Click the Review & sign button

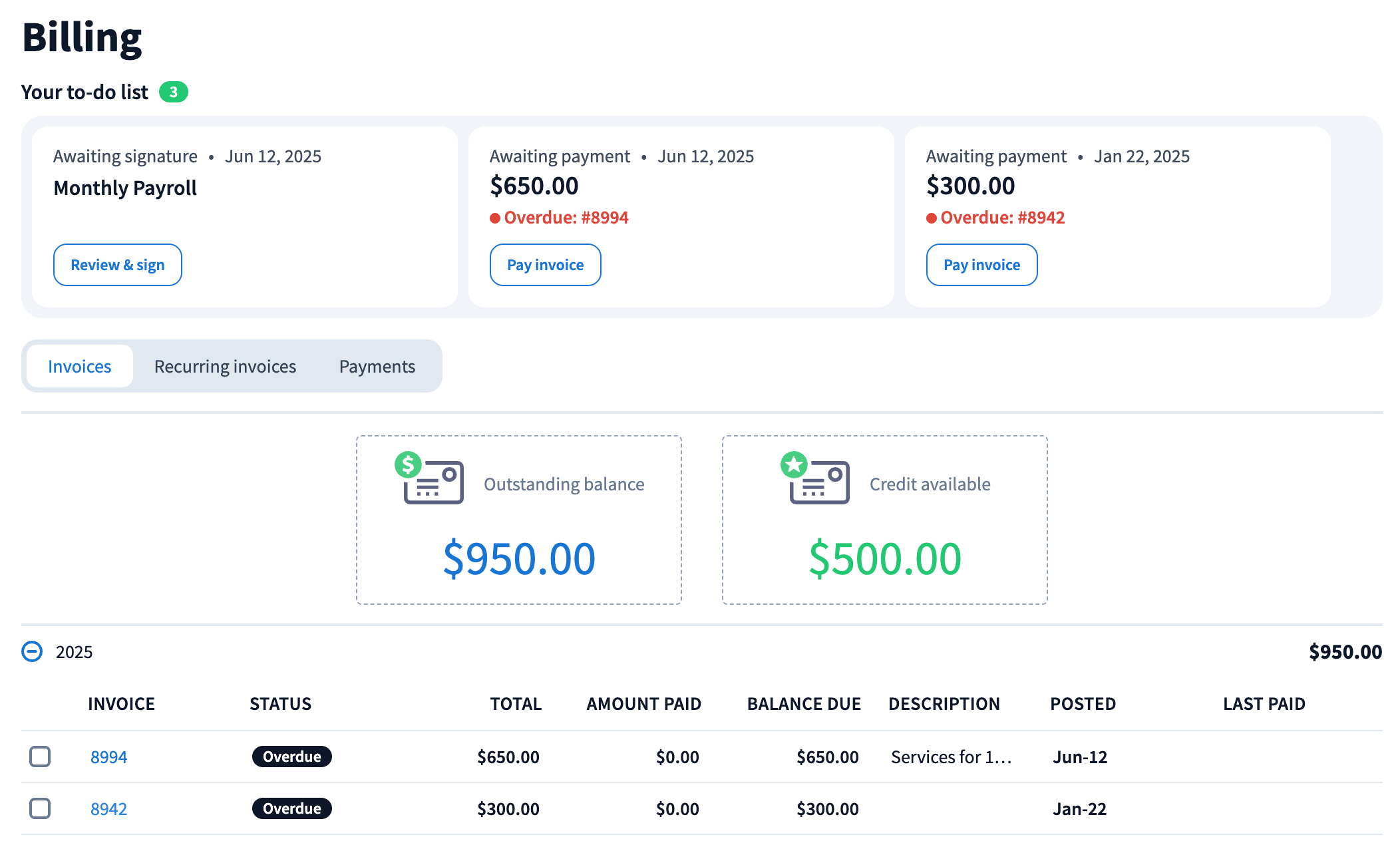pyautogui.click(x=118, y=265)
